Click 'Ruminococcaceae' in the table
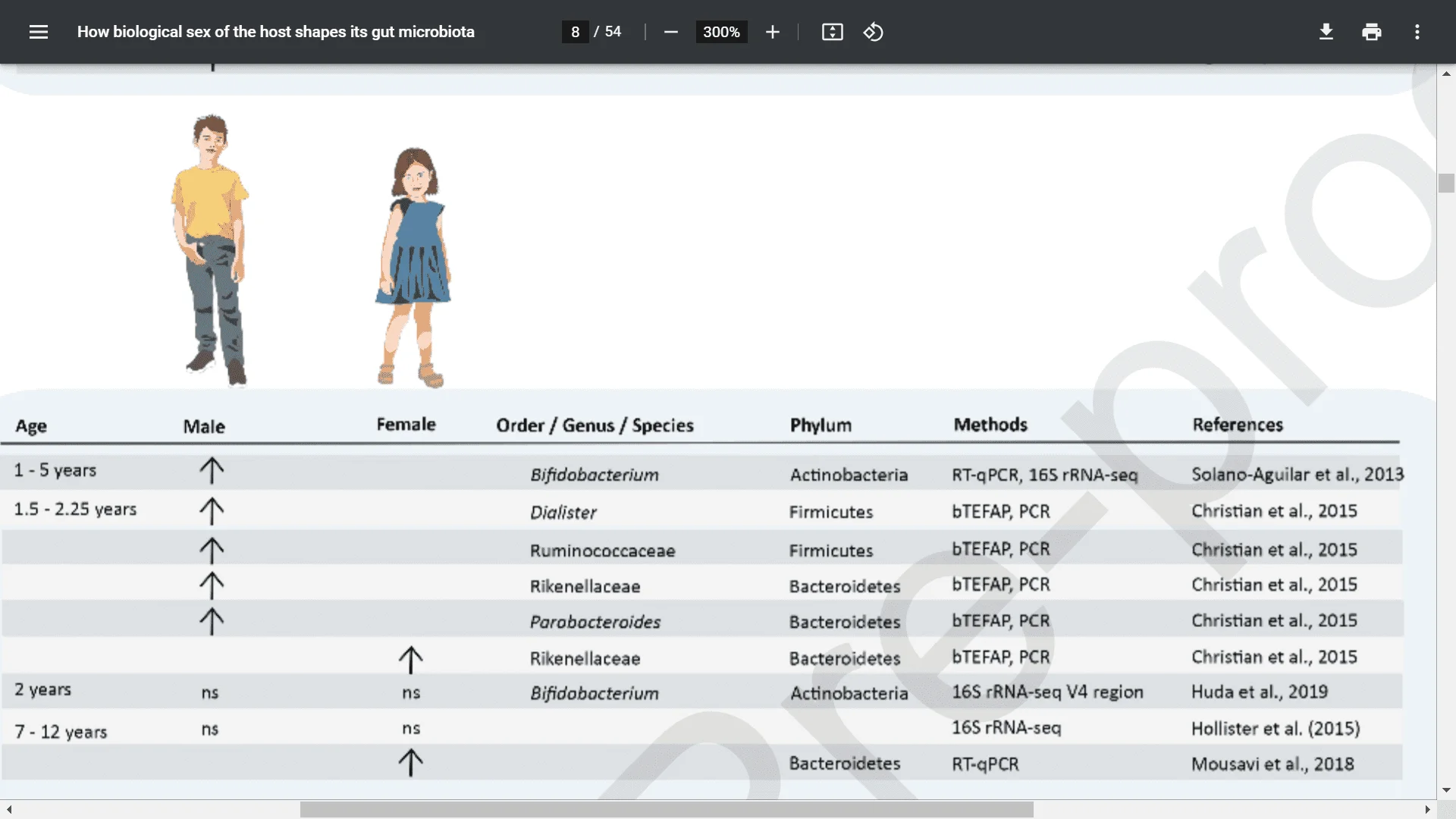 point(602,551)
